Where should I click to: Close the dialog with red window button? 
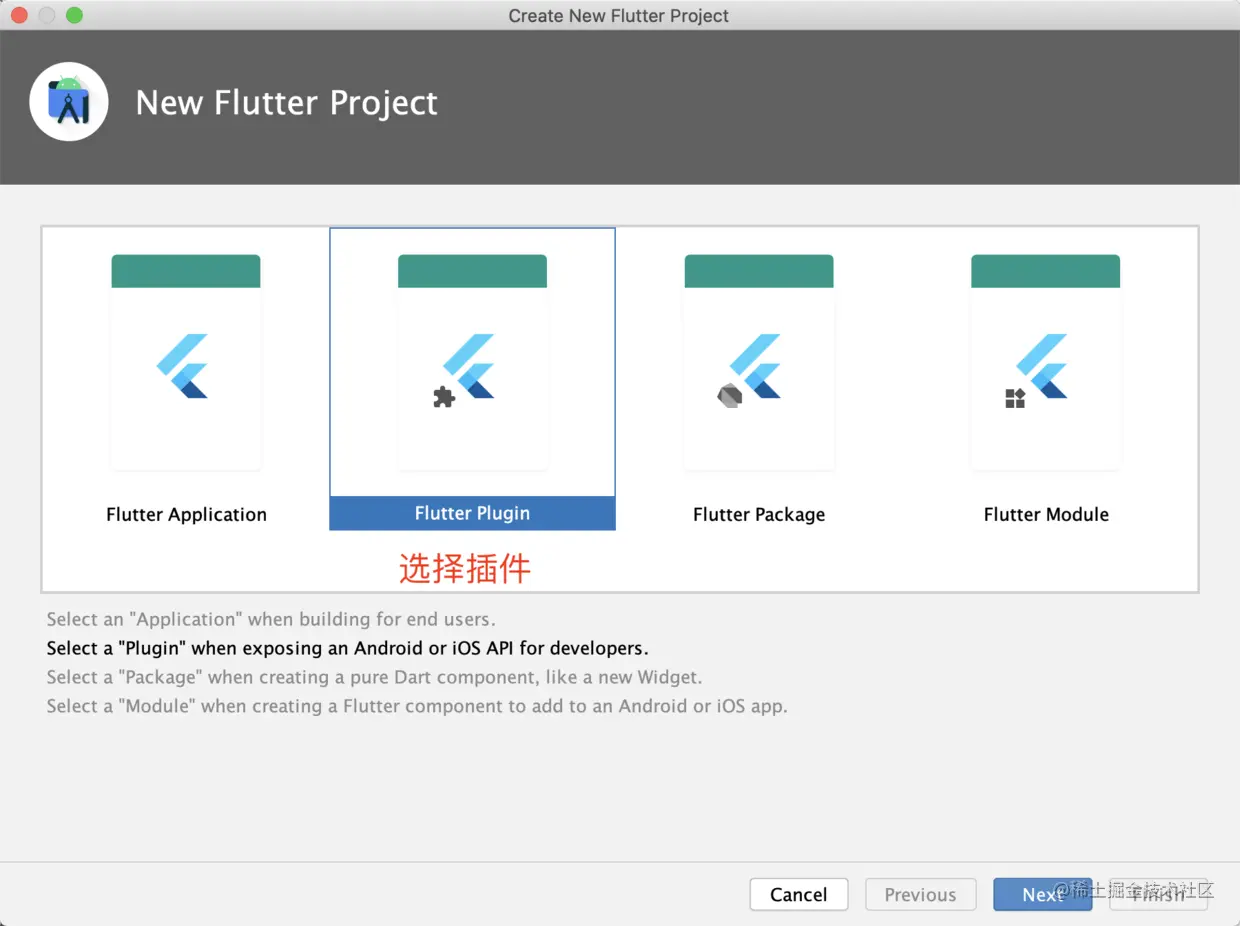tap(19, 15)
